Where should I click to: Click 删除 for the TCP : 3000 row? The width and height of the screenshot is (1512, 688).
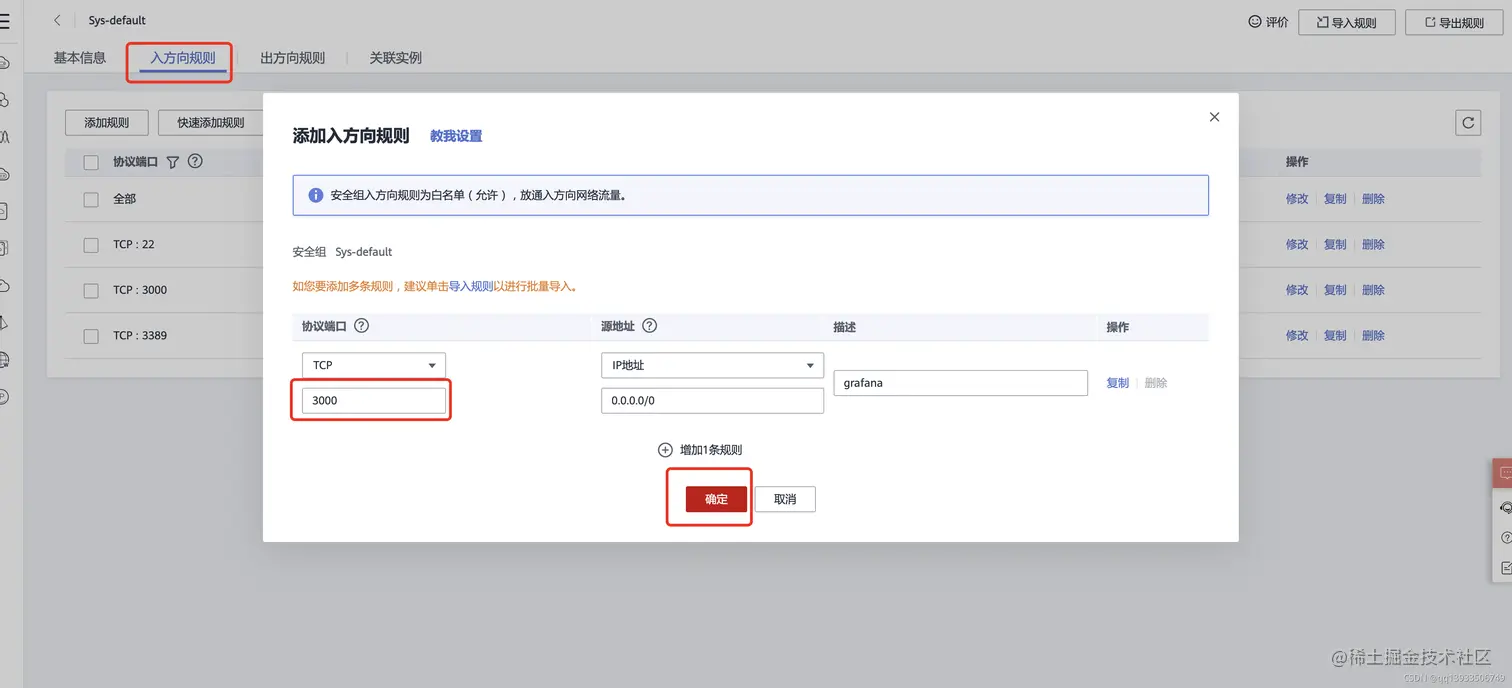pyautogui.click(x=1374, y=290)
